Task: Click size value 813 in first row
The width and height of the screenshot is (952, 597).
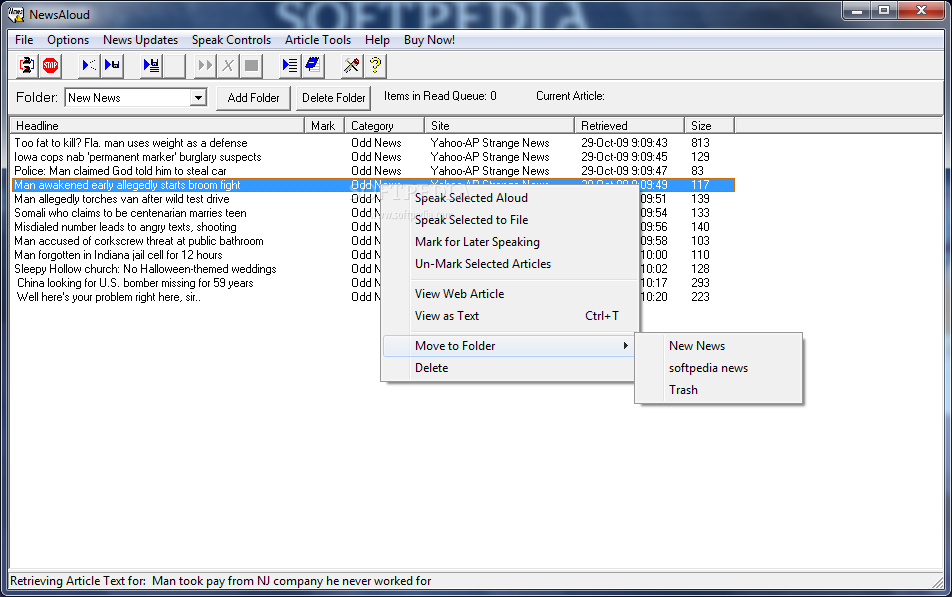Action: click(700, 143)
